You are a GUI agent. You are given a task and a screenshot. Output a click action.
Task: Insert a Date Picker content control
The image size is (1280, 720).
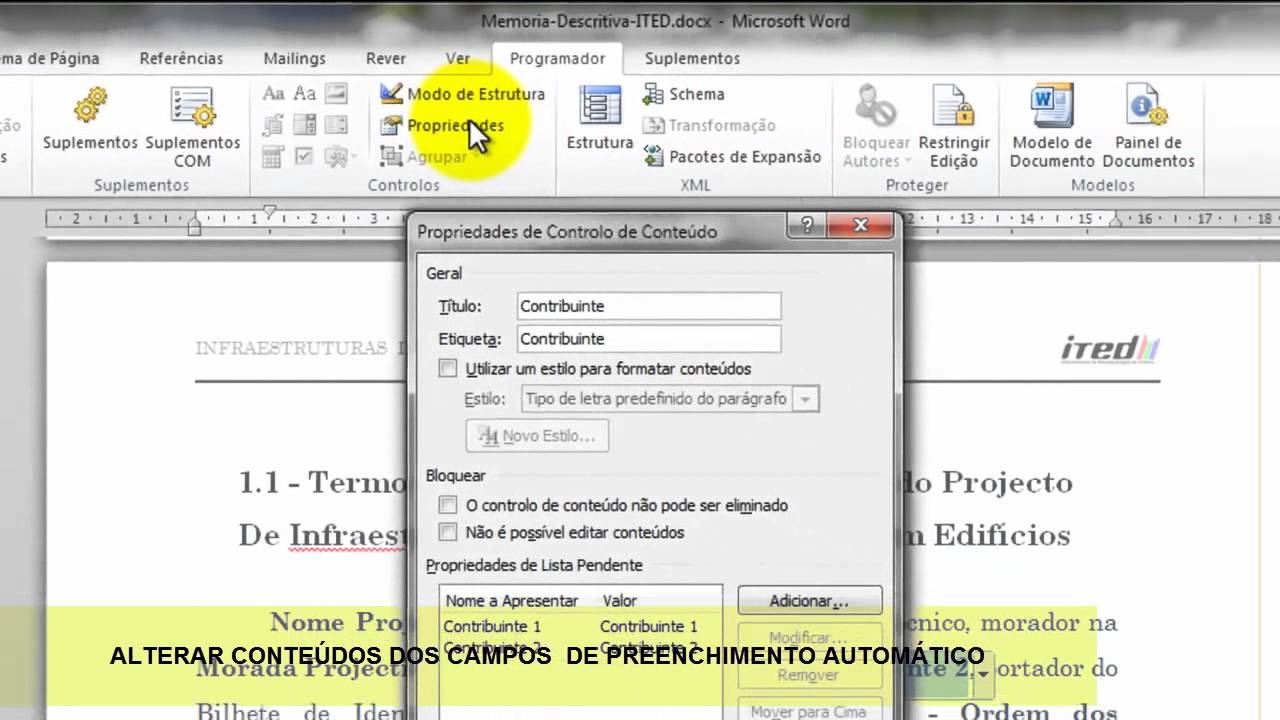pos(273,156)
